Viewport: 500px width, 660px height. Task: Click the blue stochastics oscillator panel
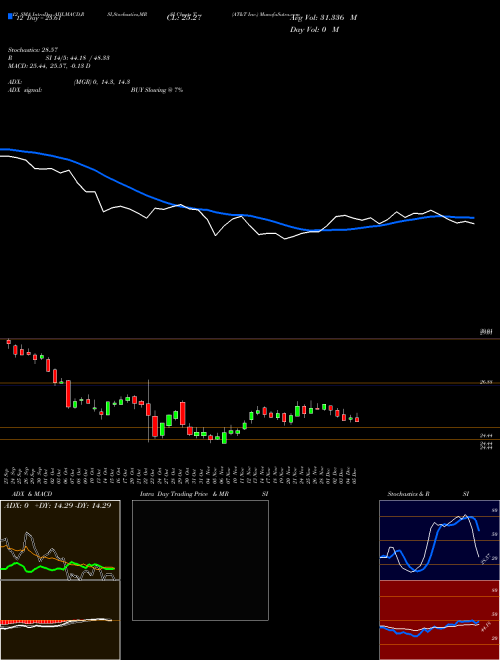click(x=439, y=540)
